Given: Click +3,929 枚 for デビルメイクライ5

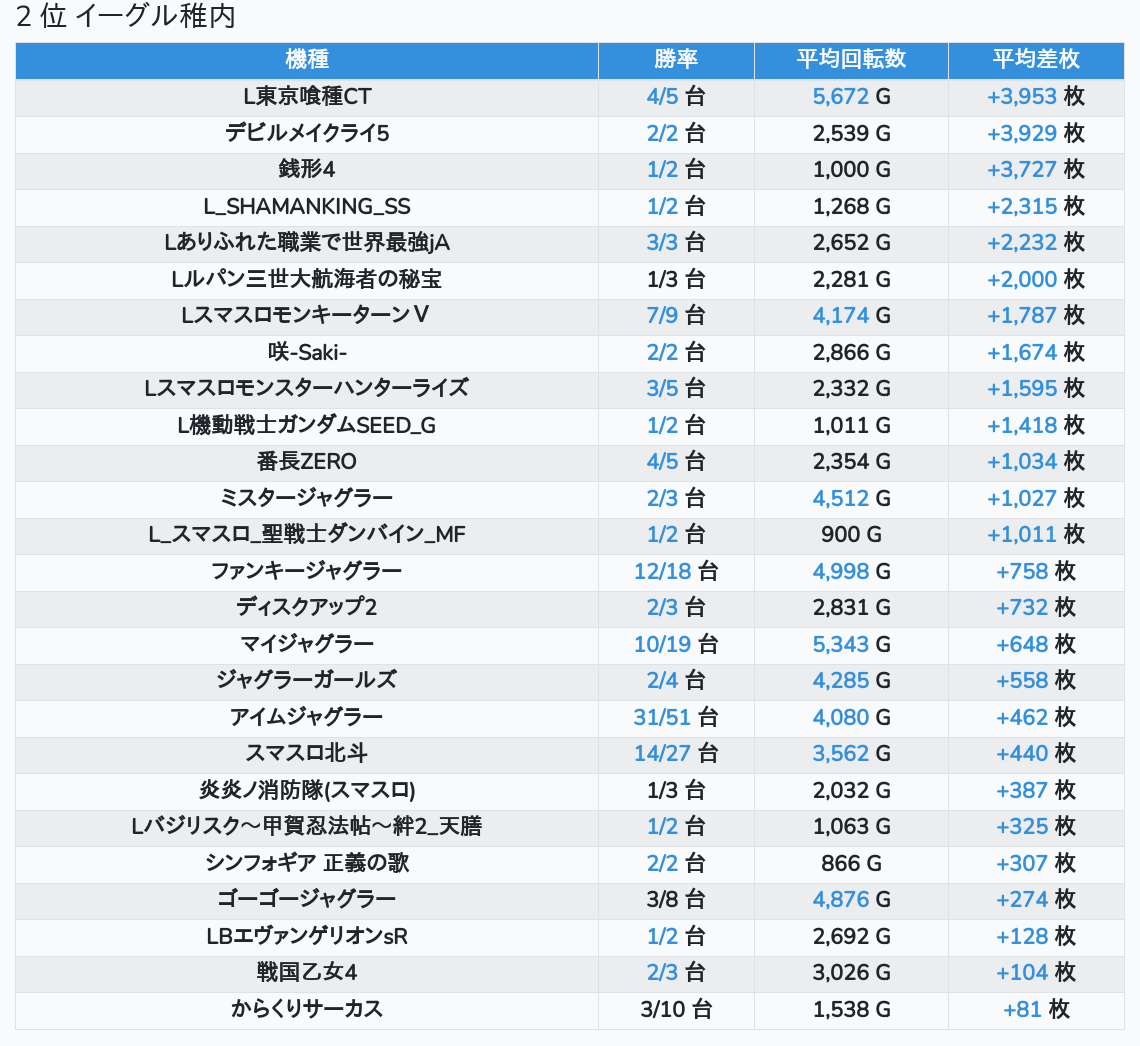Looking at the screenshot, I should (x=1036, y=133).
